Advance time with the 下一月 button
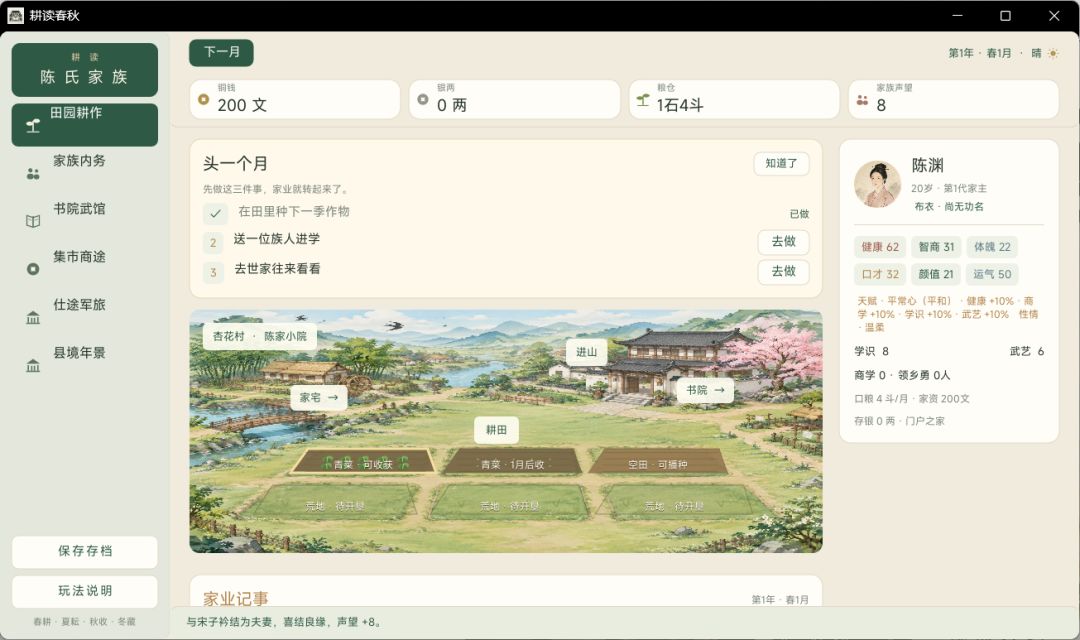Screen dimensions: 1080x640 tap(221, 52)
